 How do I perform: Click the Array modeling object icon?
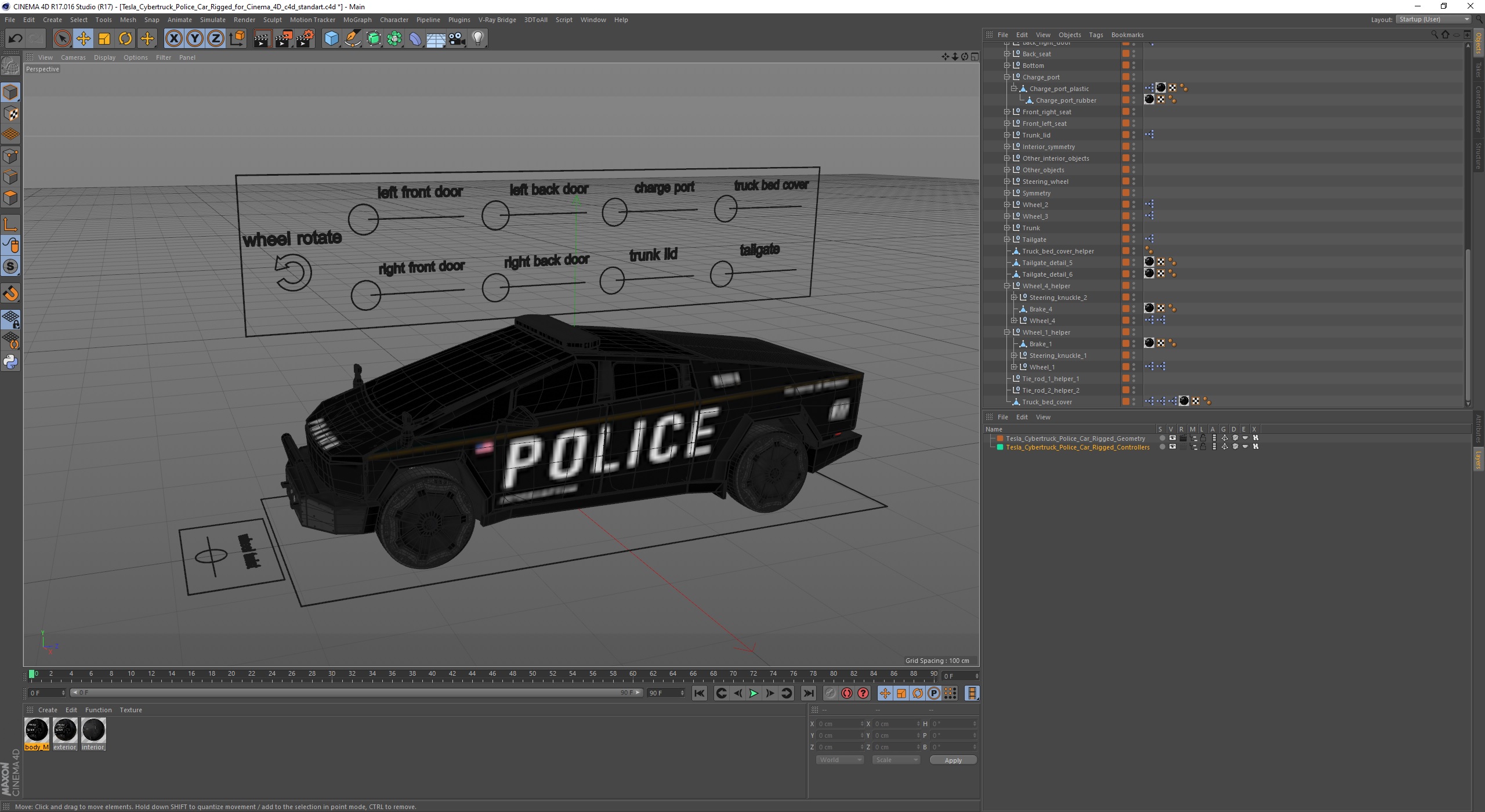point(394,38)
